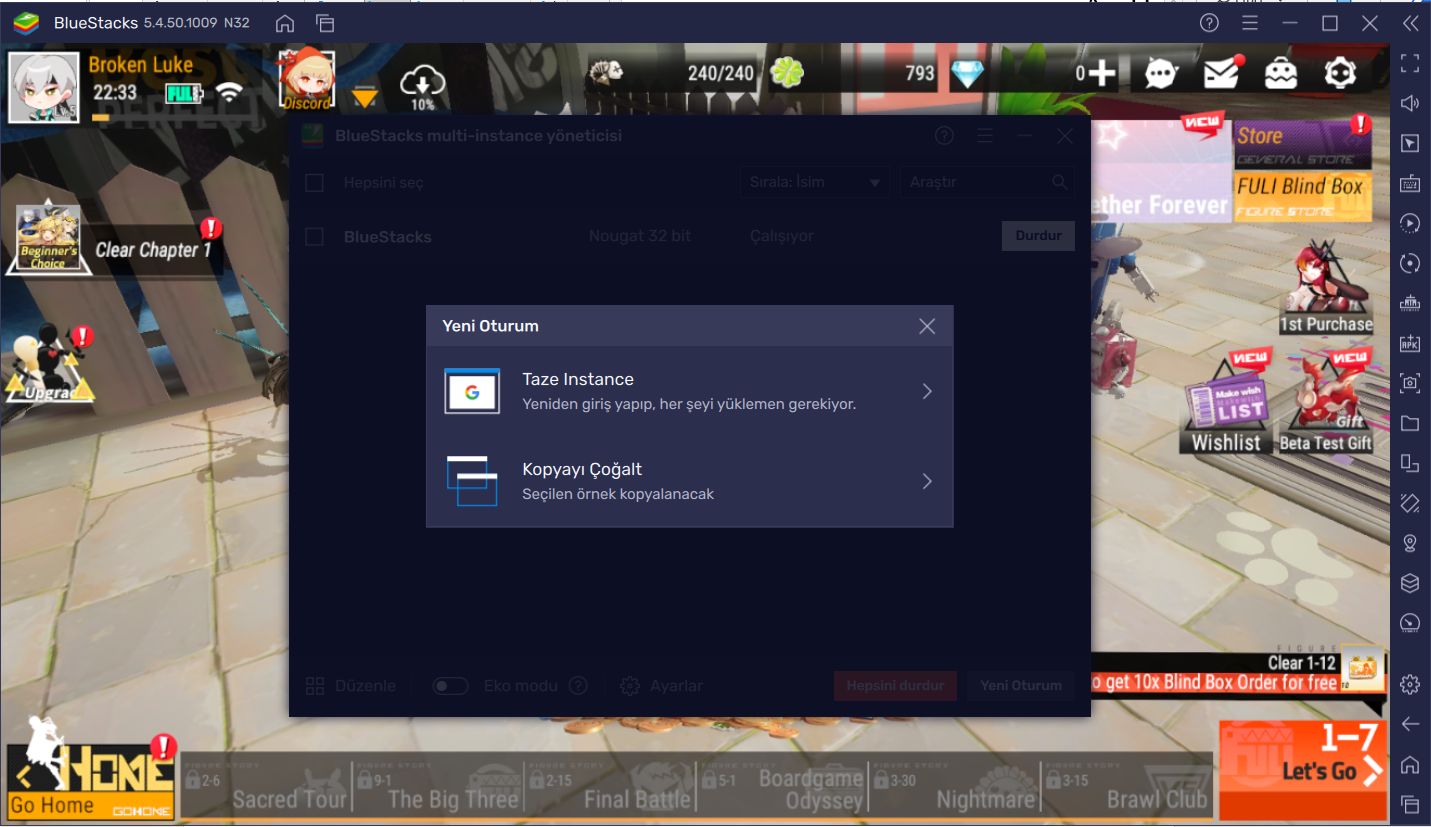Screen dimensions: 1431x827
Task: Open the media folder icon in sidebar
Action: click(x=1410, y=423)
